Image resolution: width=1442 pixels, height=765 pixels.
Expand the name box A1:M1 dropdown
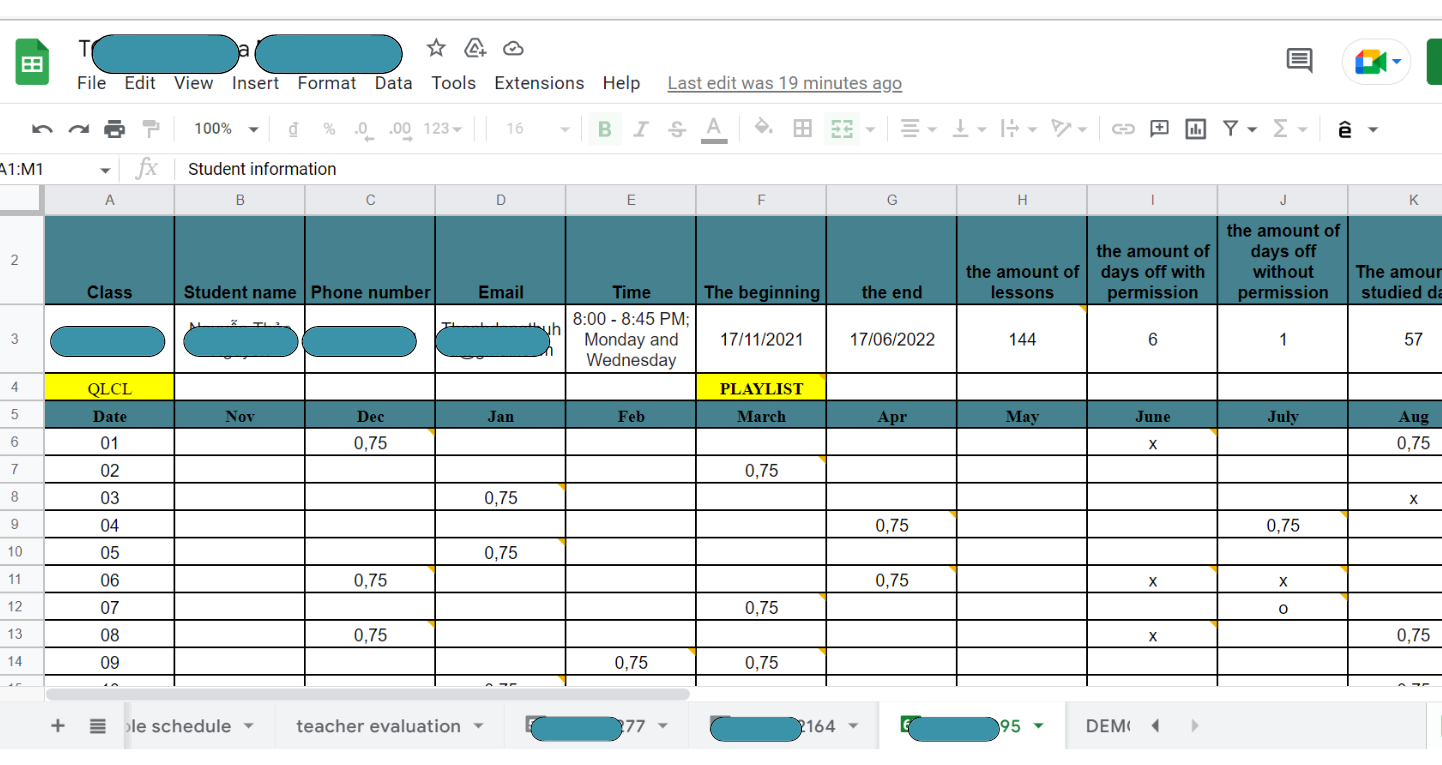coord(105,170)
